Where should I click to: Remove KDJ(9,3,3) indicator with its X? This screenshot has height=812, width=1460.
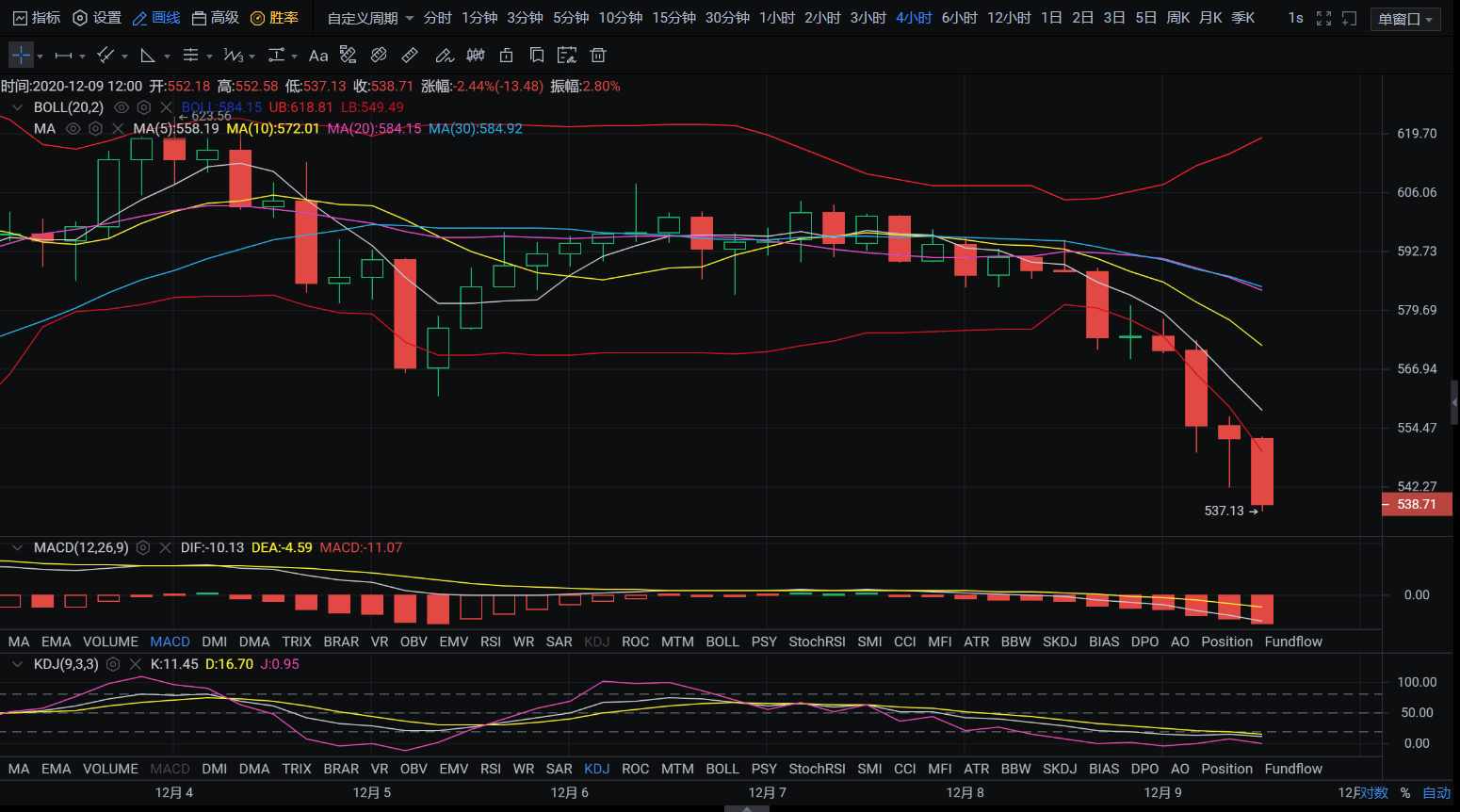coord(135,664)
